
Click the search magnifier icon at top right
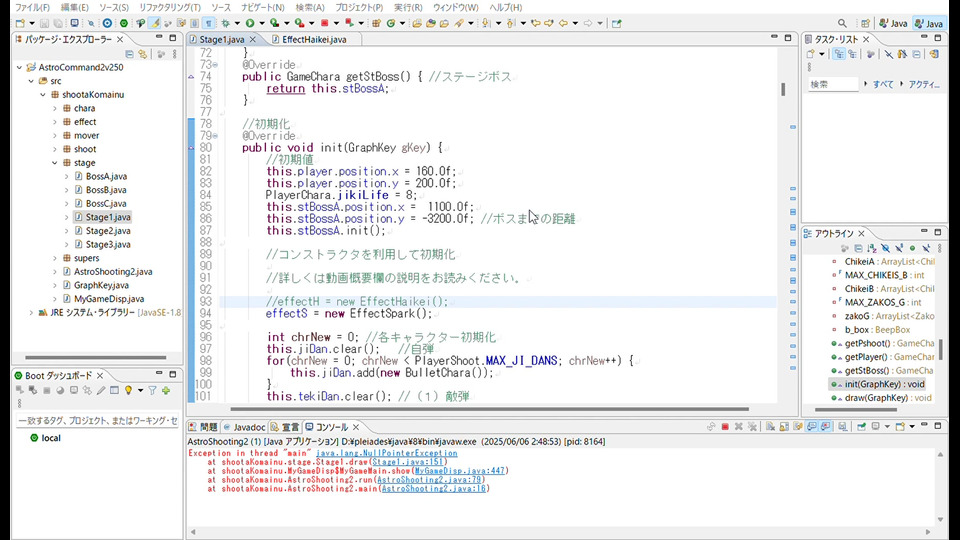[842, 23]
